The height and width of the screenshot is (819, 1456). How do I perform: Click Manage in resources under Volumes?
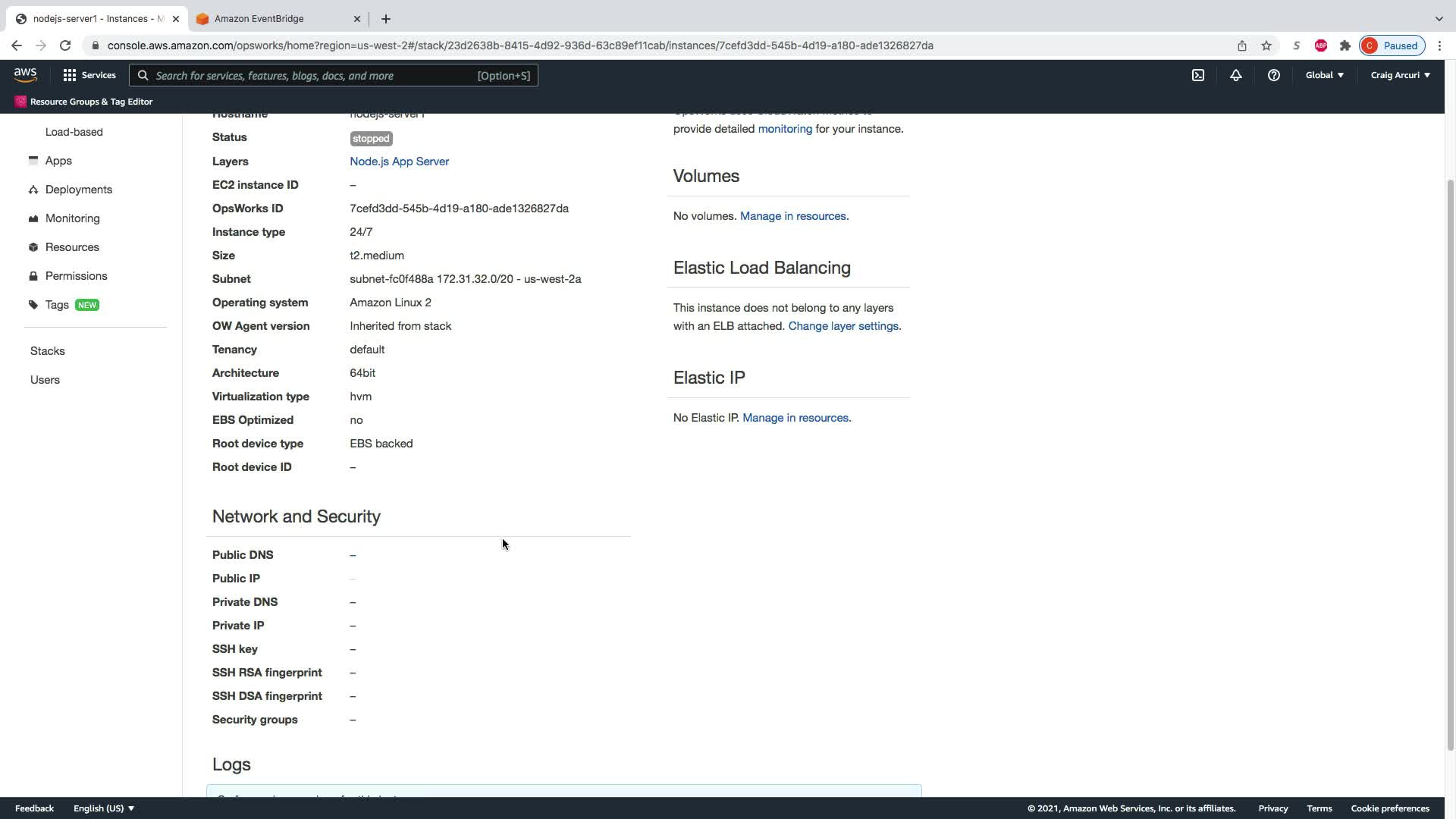(x=792, y=216)
